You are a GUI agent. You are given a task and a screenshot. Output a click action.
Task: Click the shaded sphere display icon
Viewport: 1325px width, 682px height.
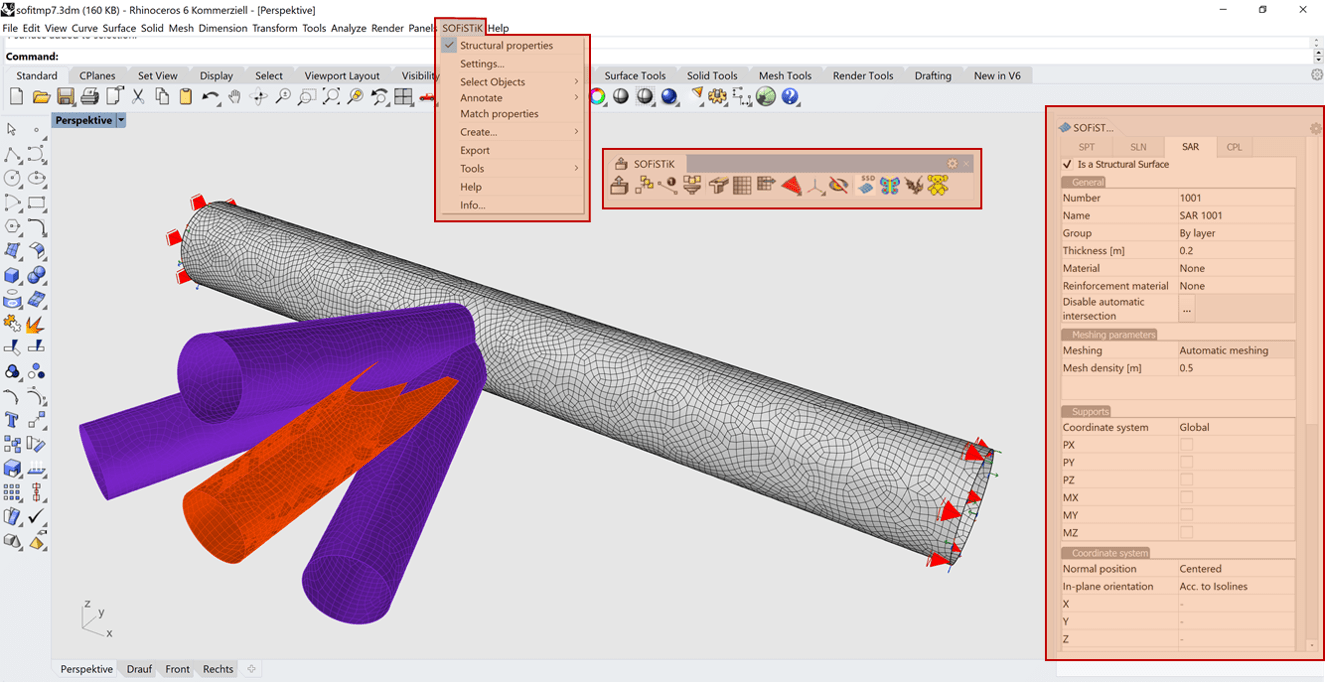click(x=621, y=97)
